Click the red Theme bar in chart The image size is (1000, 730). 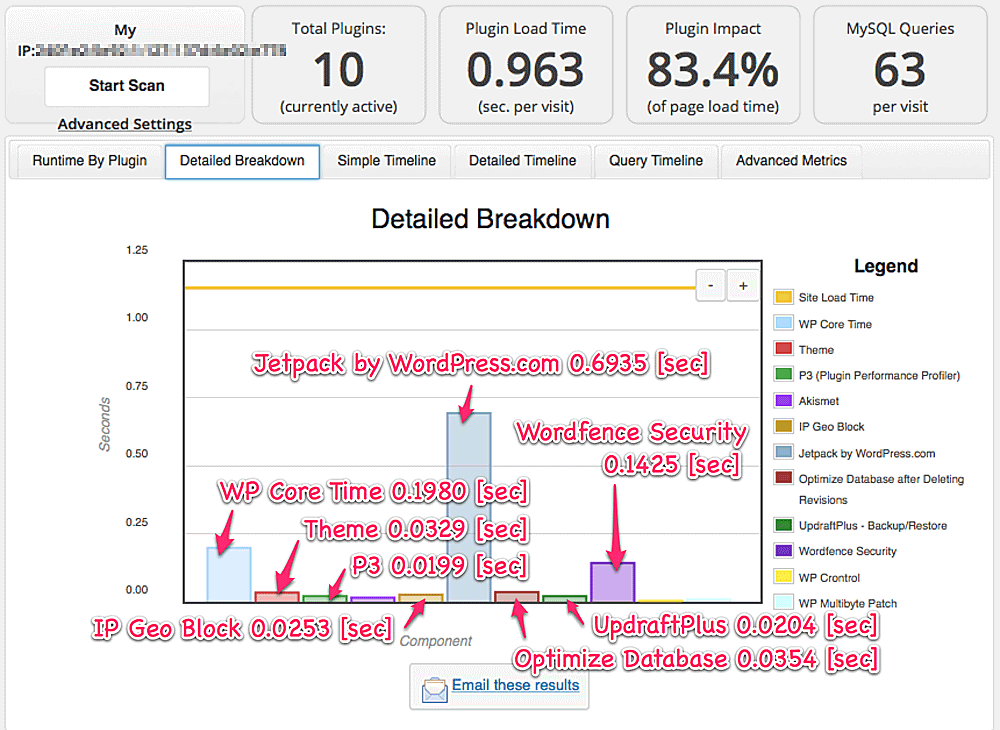pos(277,597)
